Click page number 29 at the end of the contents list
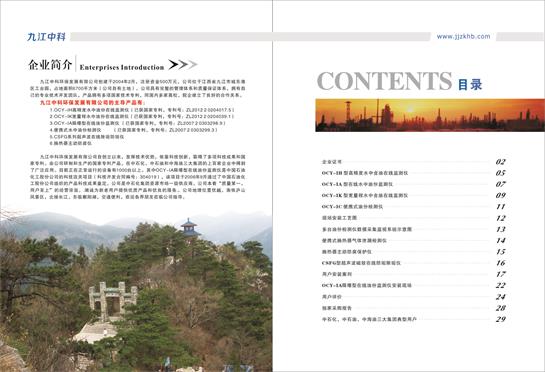The width and height of the screenshot is (545, 372). tap(501, 319)
